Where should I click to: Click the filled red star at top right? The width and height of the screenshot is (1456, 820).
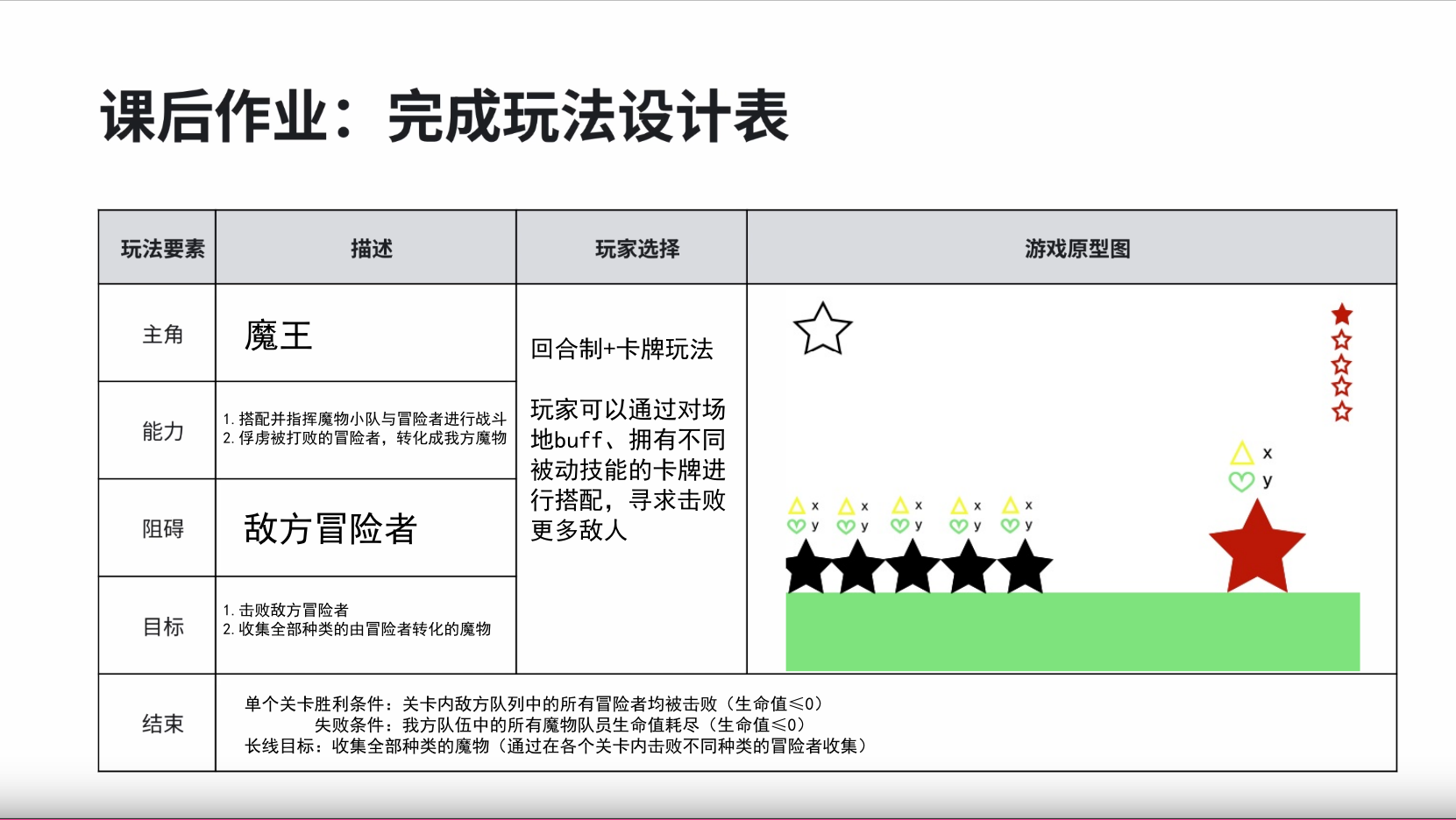(x=1341, y=312)
